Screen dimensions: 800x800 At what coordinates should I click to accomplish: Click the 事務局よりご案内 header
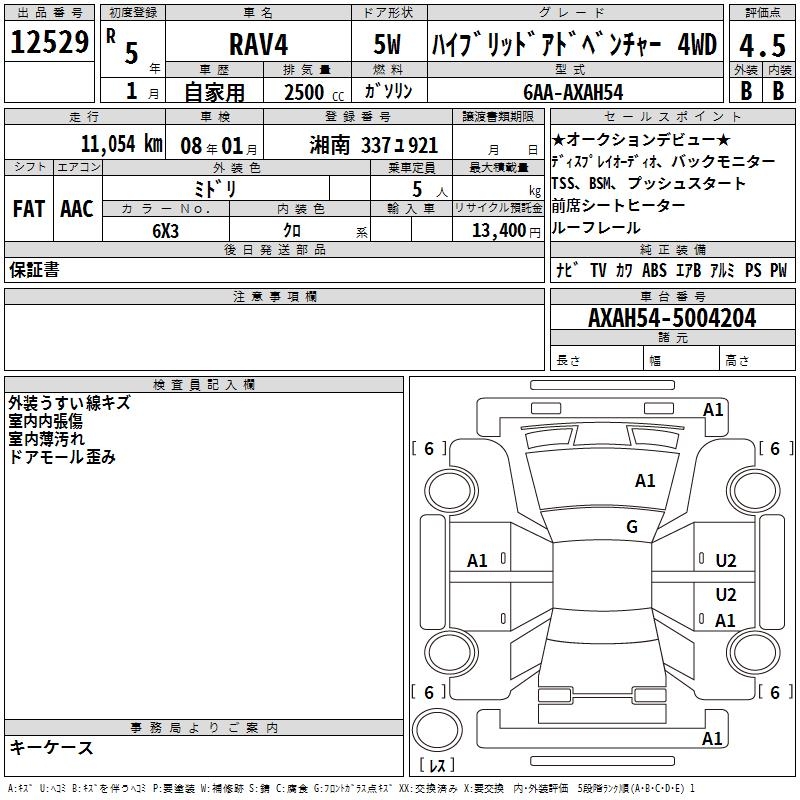pos(204,728)
